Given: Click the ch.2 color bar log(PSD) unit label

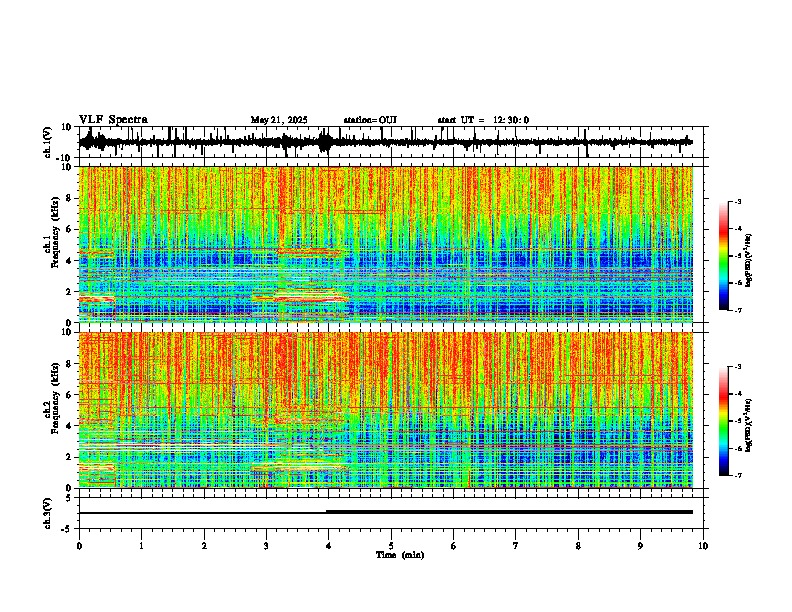Looking at the screenshot, I should tap(749, 425).
